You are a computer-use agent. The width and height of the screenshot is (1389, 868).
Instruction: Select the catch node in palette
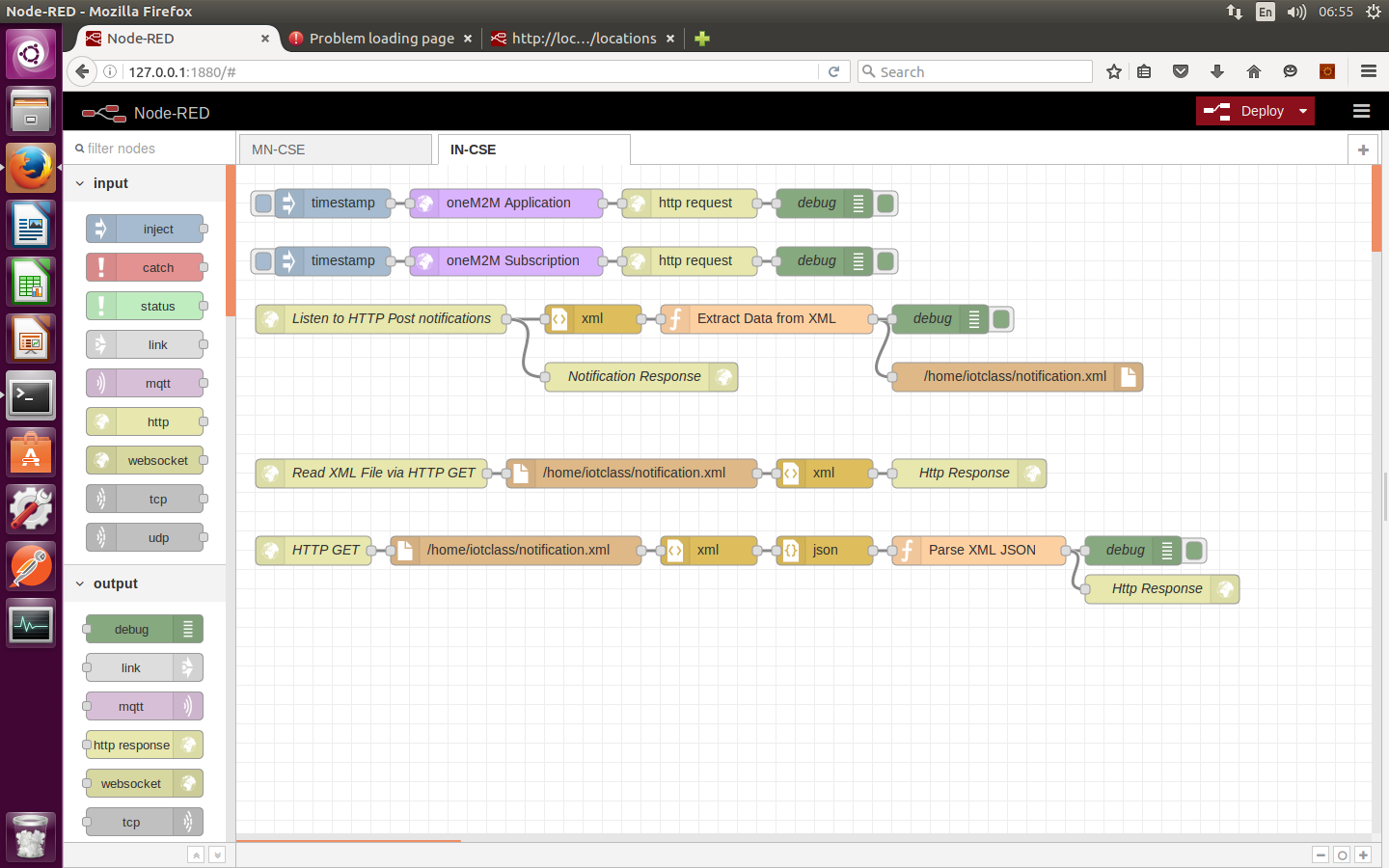click(x=145, y=267)
